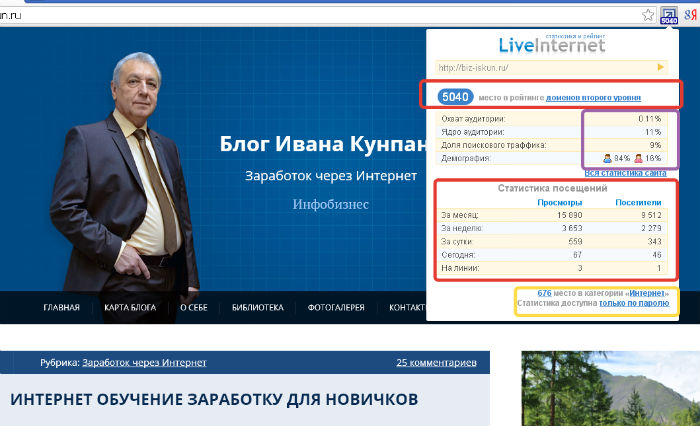Click the password-only statistics link
Image resolution: width=700 pixels, height=426 pixels.
pyautogui.click(x=634, y=303)
